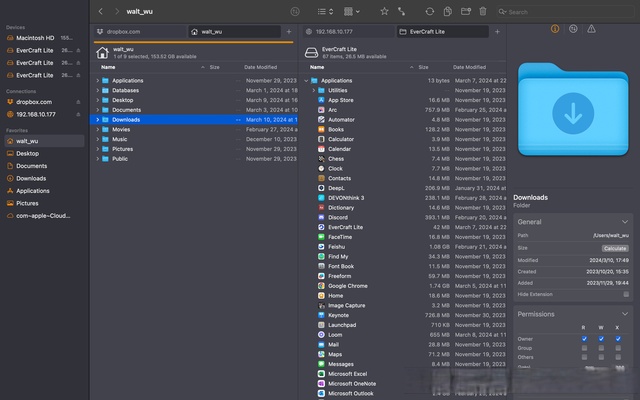Toggle the Hide Extension checkbox
640x400 pixels.
626,294
